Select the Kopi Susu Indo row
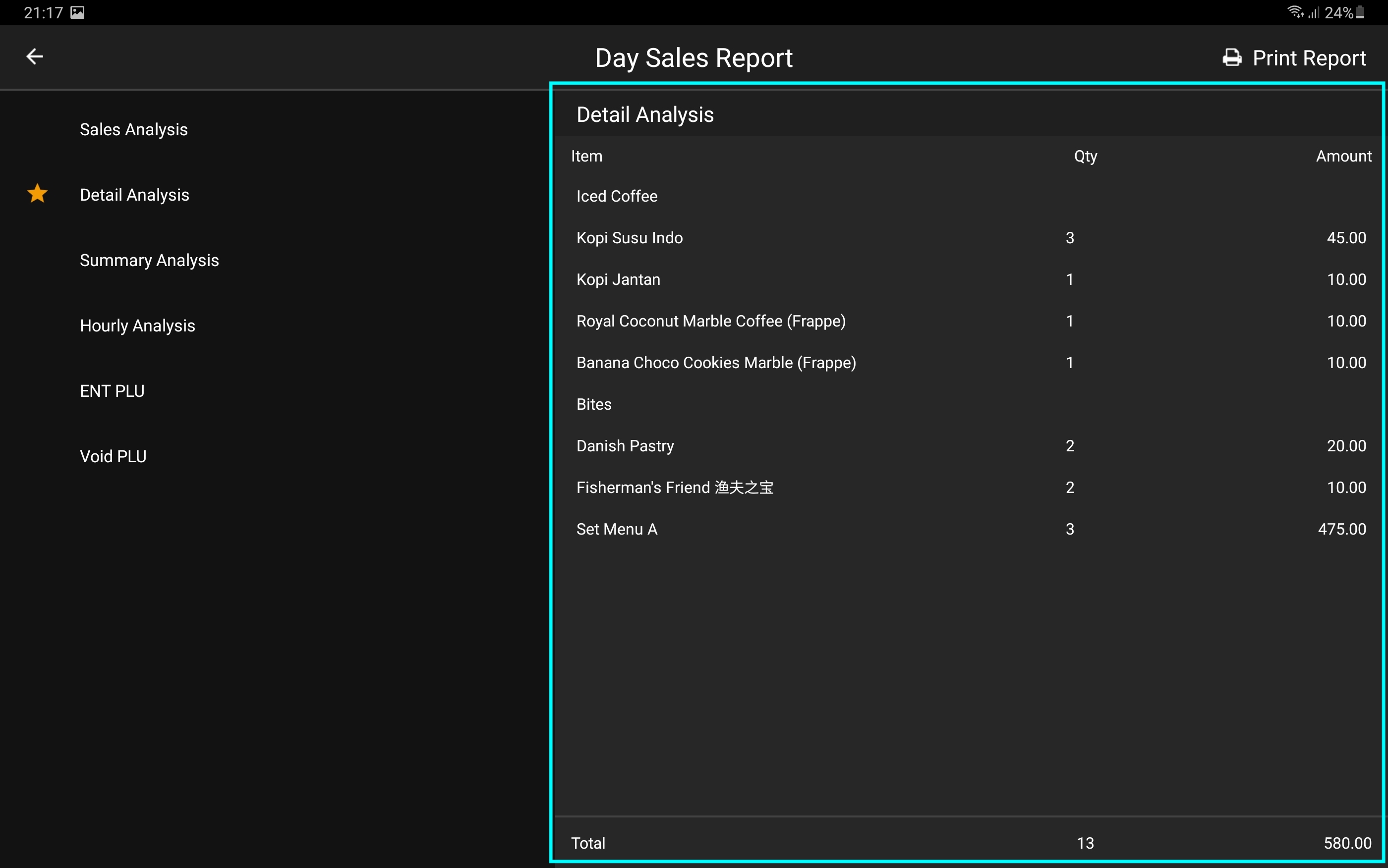The width and height of the screenshot is (1388, 868). point(630,238)
